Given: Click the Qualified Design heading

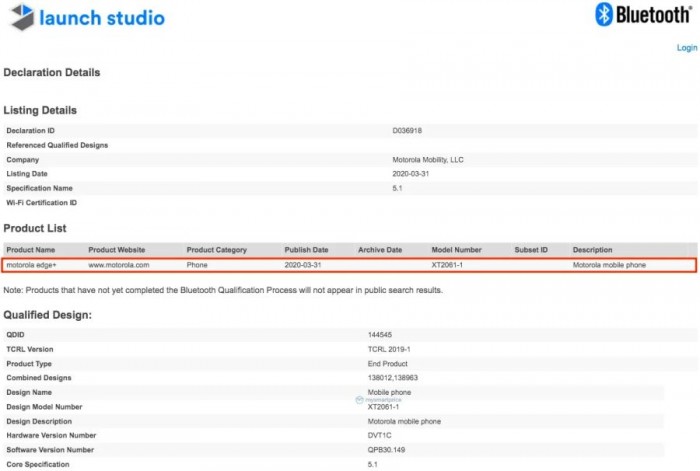Looking at the screenshot, I should (x=48, y=315).
